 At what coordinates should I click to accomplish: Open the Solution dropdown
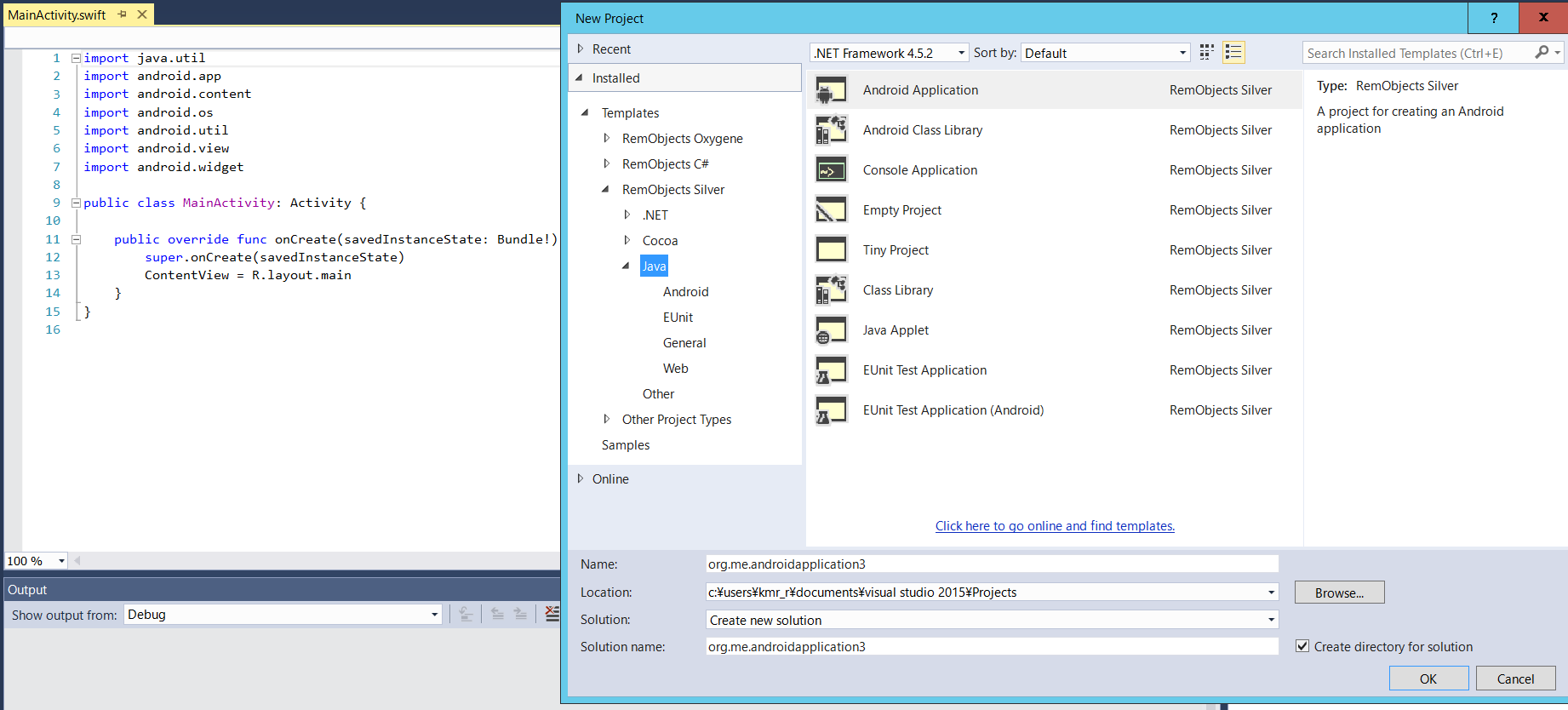pos(1271,620)
